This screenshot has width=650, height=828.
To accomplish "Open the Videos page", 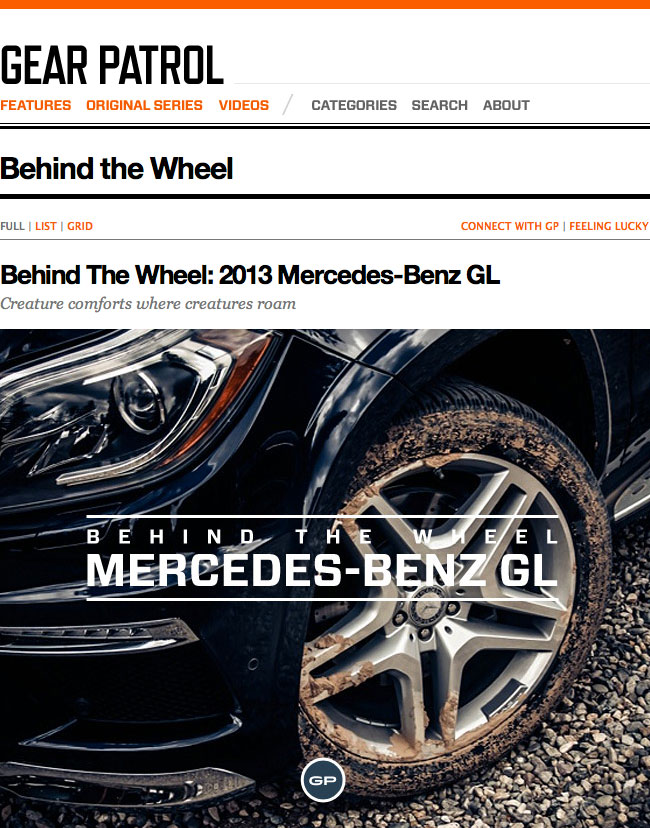I will pyautogui.click(x=243, y=105).
